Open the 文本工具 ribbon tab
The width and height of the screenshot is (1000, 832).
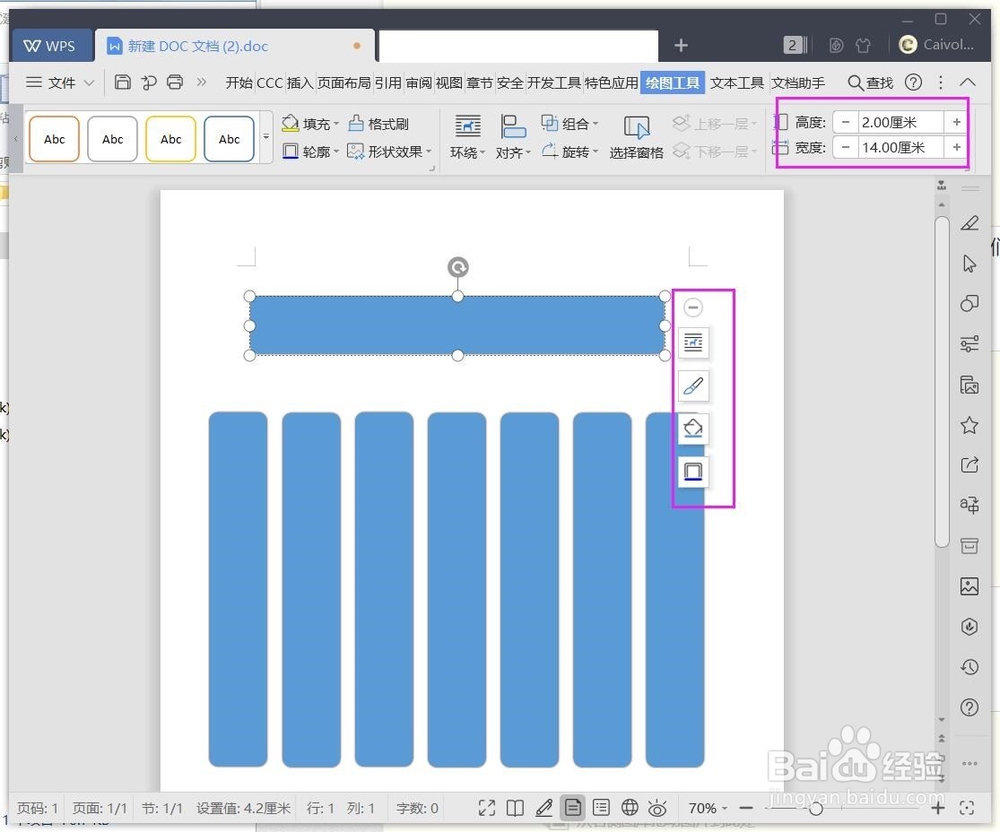tap(737, 83)
